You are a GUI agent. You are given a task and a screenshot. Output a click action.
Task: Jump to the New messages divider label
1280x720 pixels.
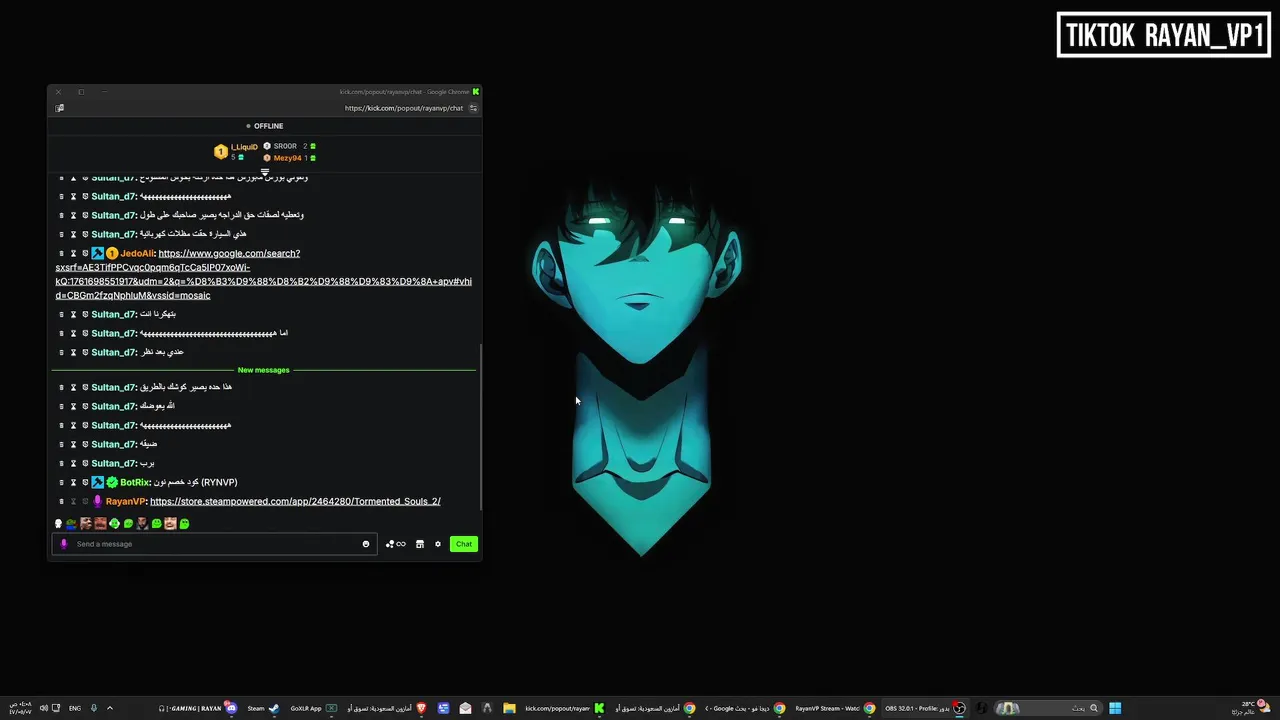[x=263, y=370]
